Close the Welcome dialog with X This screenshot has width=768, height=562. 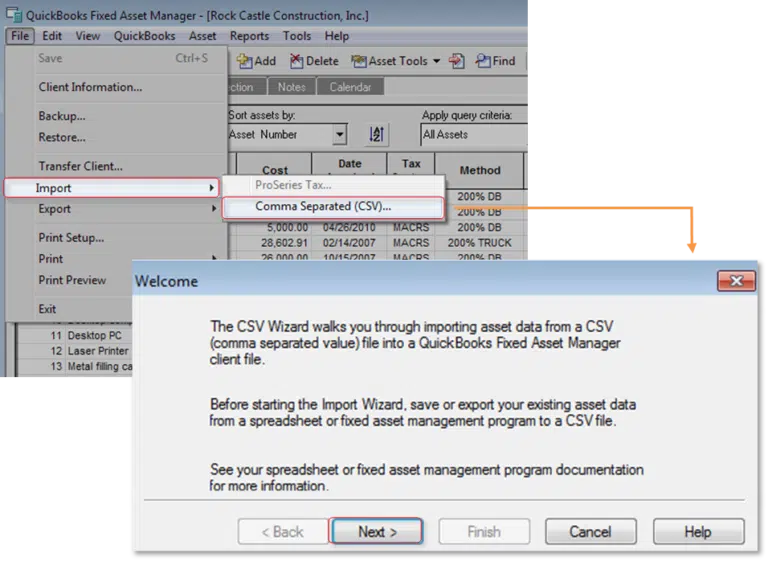point(736,281)
